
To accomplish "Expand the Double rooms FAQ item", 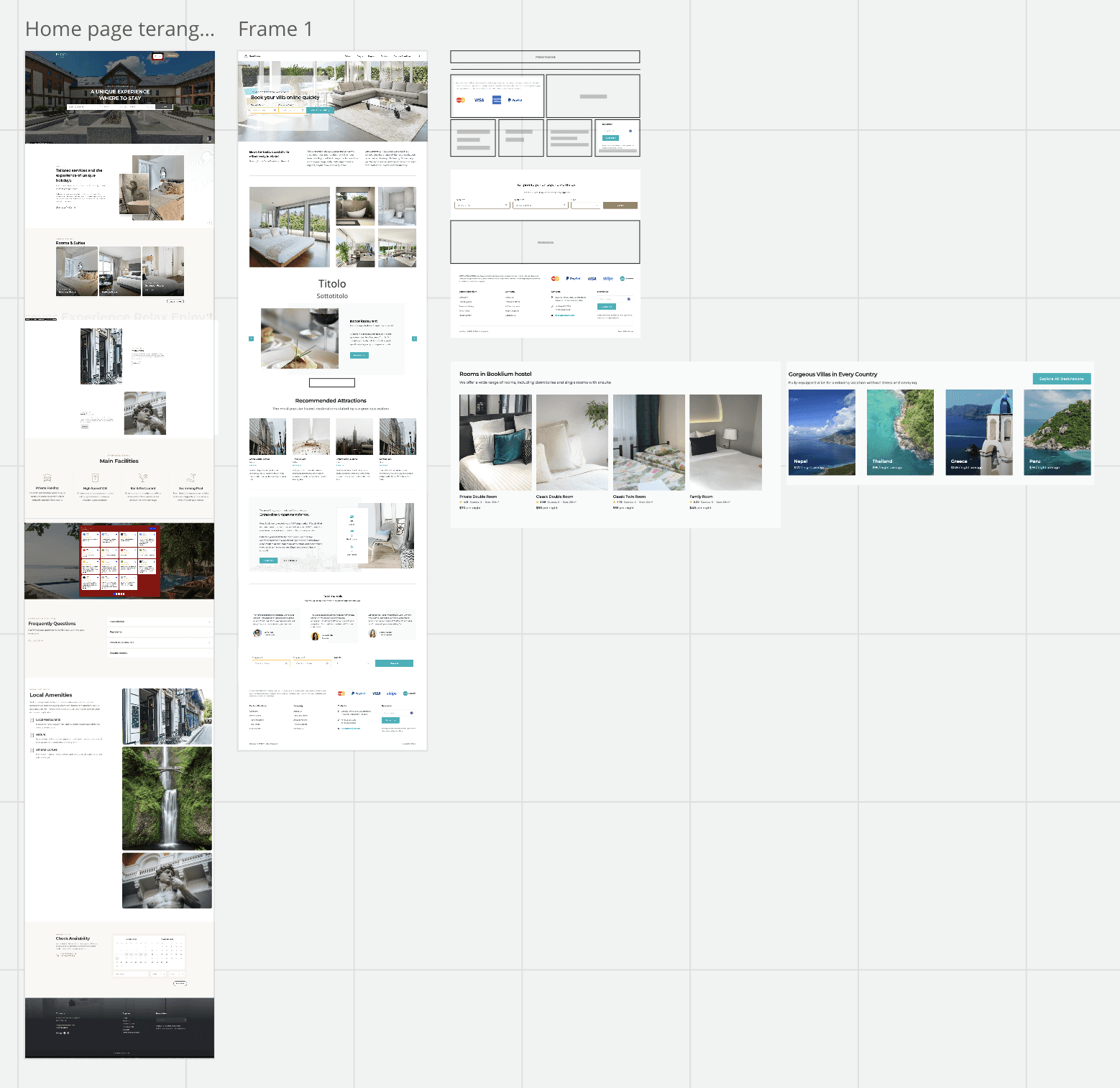I will pos(160,653).
